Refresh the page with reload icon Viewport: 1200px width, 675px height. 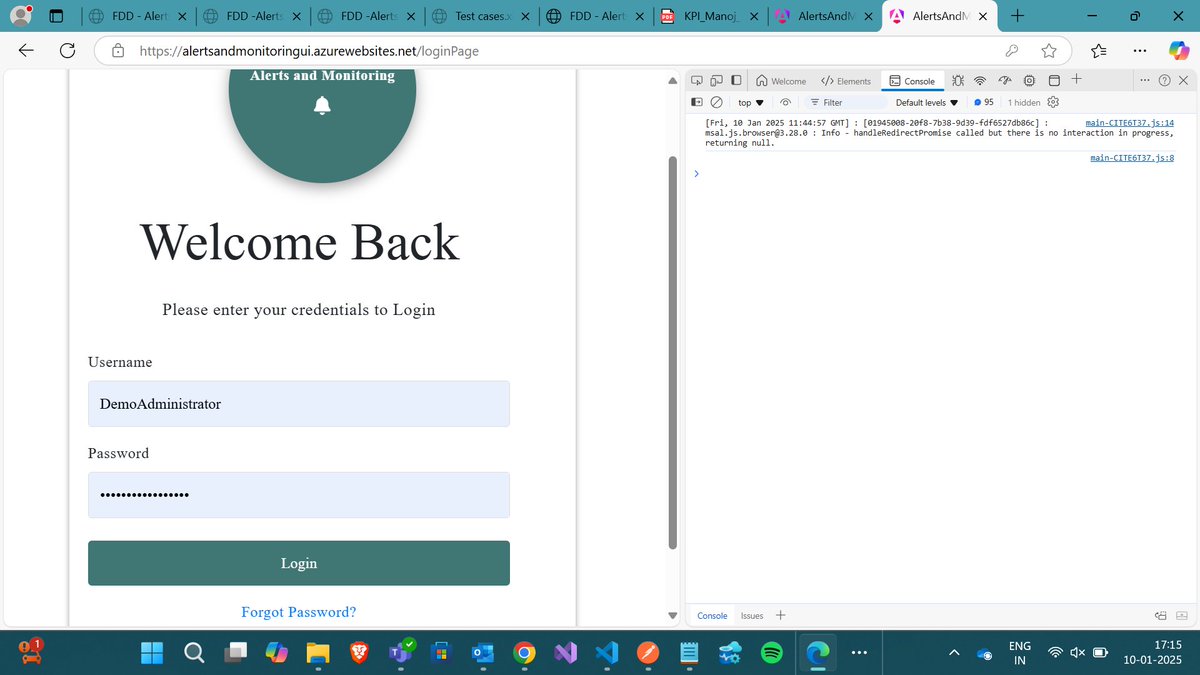[x=68, y=51]
